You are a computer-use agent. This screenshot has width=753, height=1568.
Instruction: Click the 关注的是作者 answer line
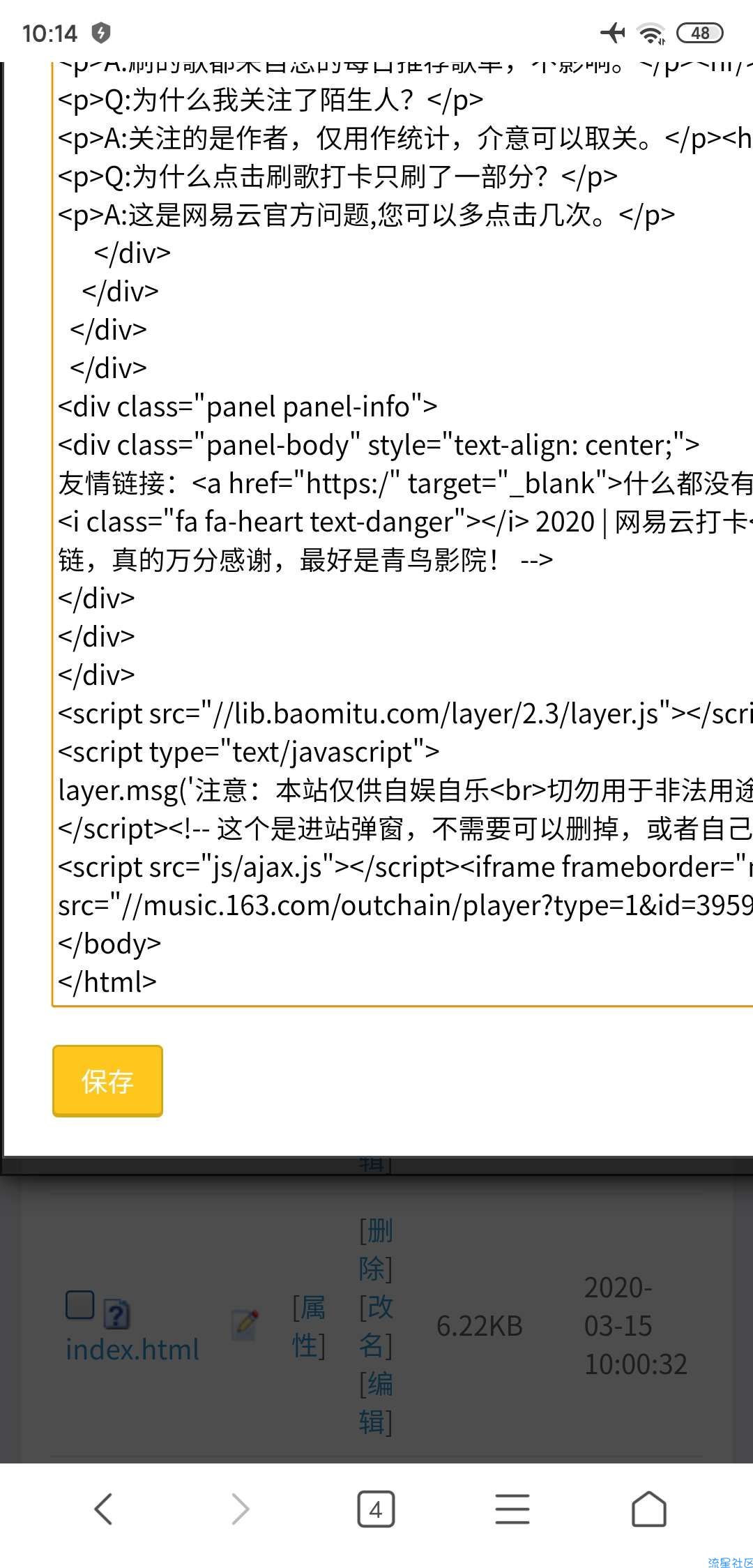[405, 138]
